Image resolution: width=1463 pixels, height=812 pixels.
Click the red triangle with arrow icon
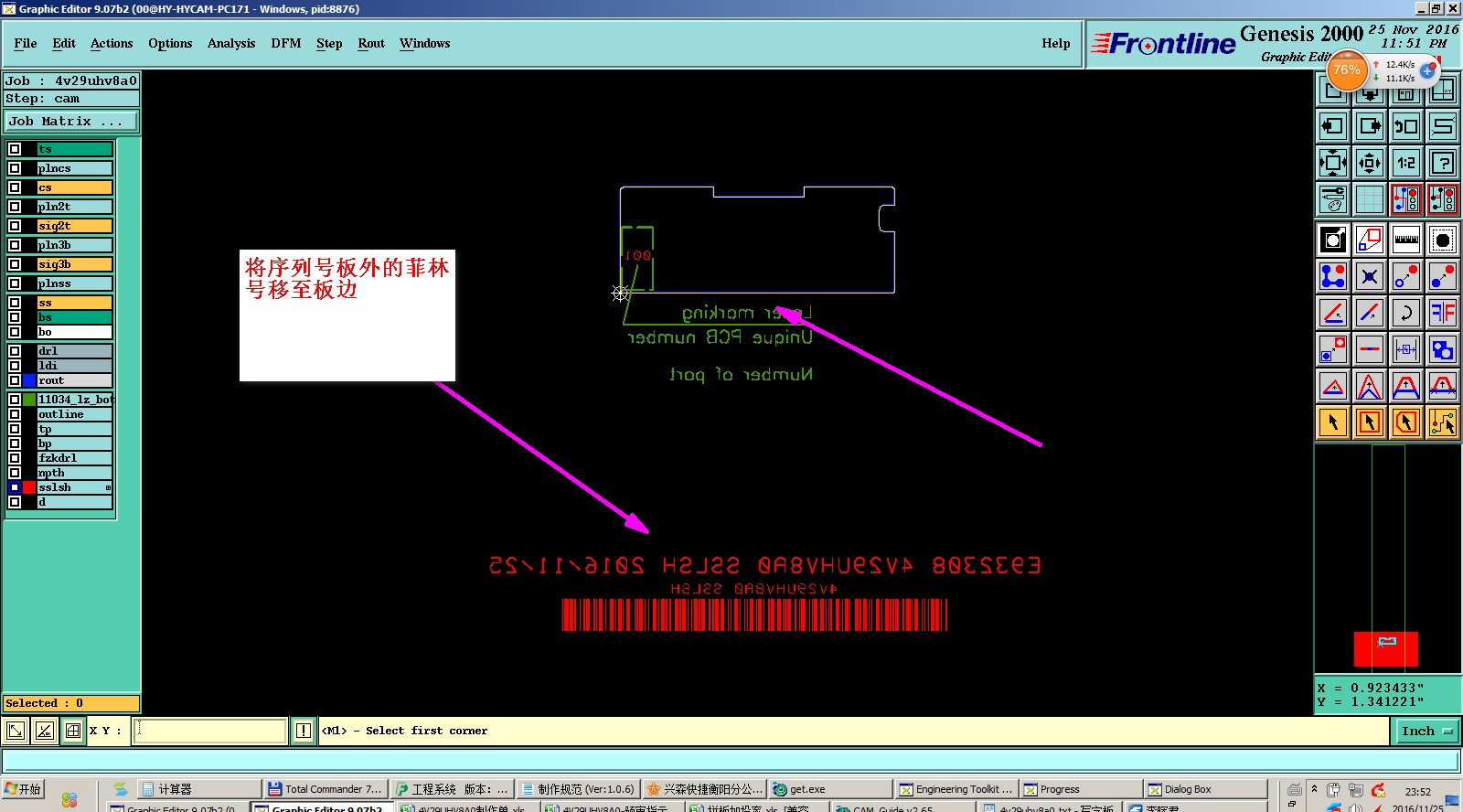coord(1333,386)
